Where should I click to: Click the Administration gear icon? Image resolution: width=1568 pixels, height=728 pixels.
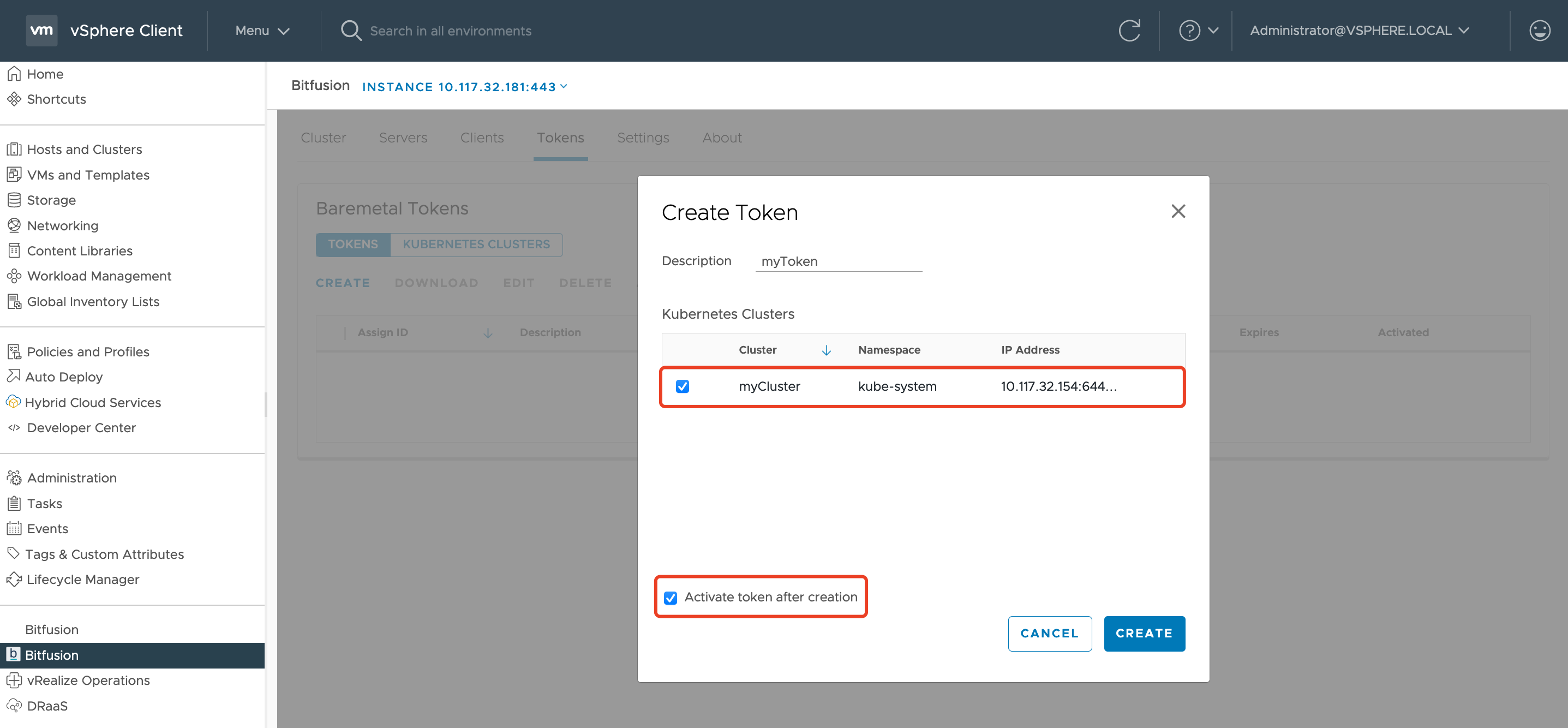[14, 478]
